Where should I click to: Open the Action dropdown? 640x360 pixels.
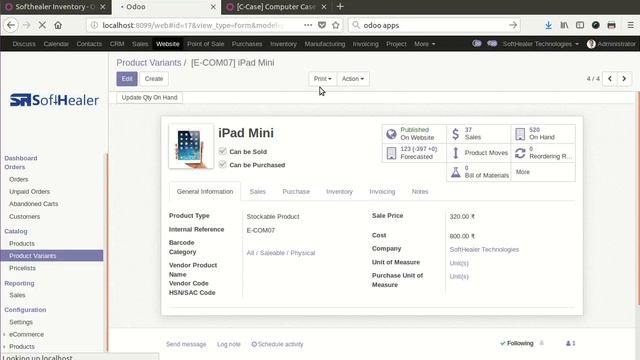click(353, 79)
